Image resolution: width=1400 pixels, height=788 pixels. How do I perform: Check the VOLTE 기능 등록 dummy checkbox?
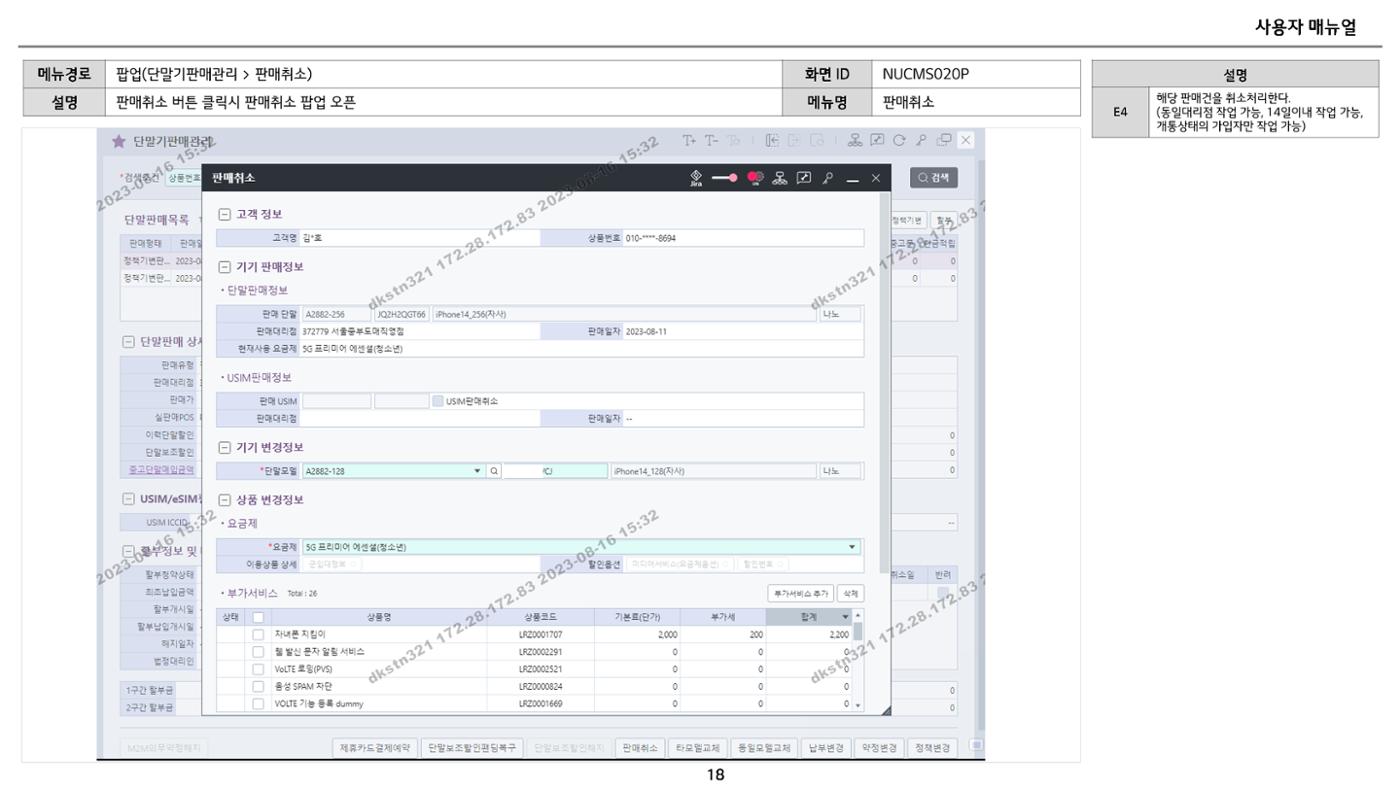tap(258, 703)
